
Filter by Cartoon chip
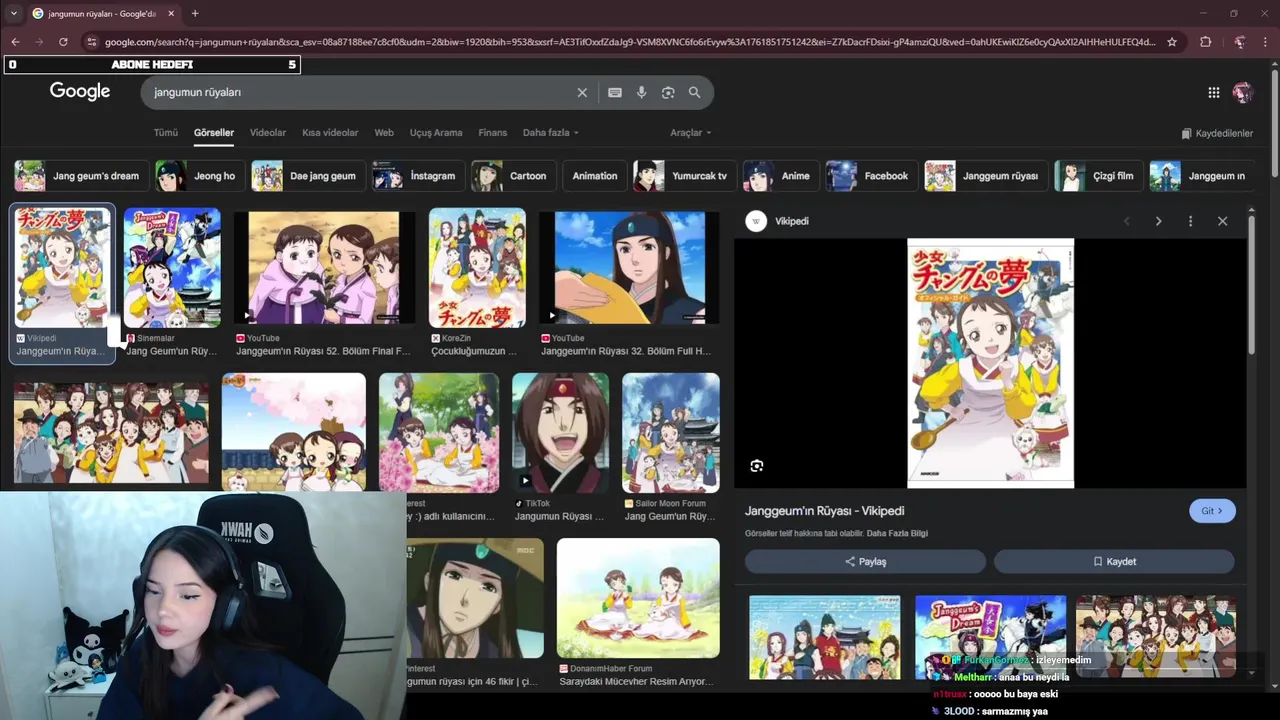(x=514, y=176)
